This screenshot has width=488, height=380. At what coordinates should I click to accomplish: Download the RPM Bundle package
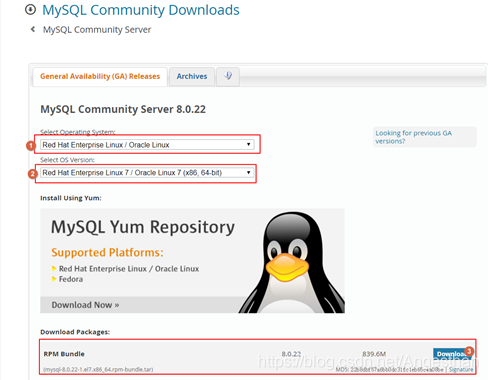point(452,354)
